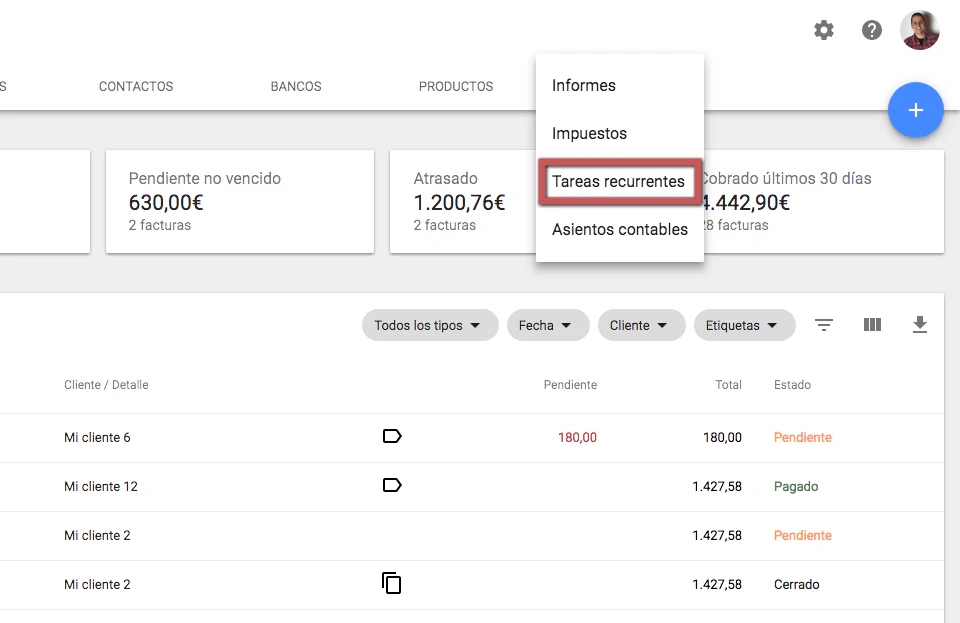Open the user profile avatar
This screenshot has height=623, width=960.
(919, 30)
